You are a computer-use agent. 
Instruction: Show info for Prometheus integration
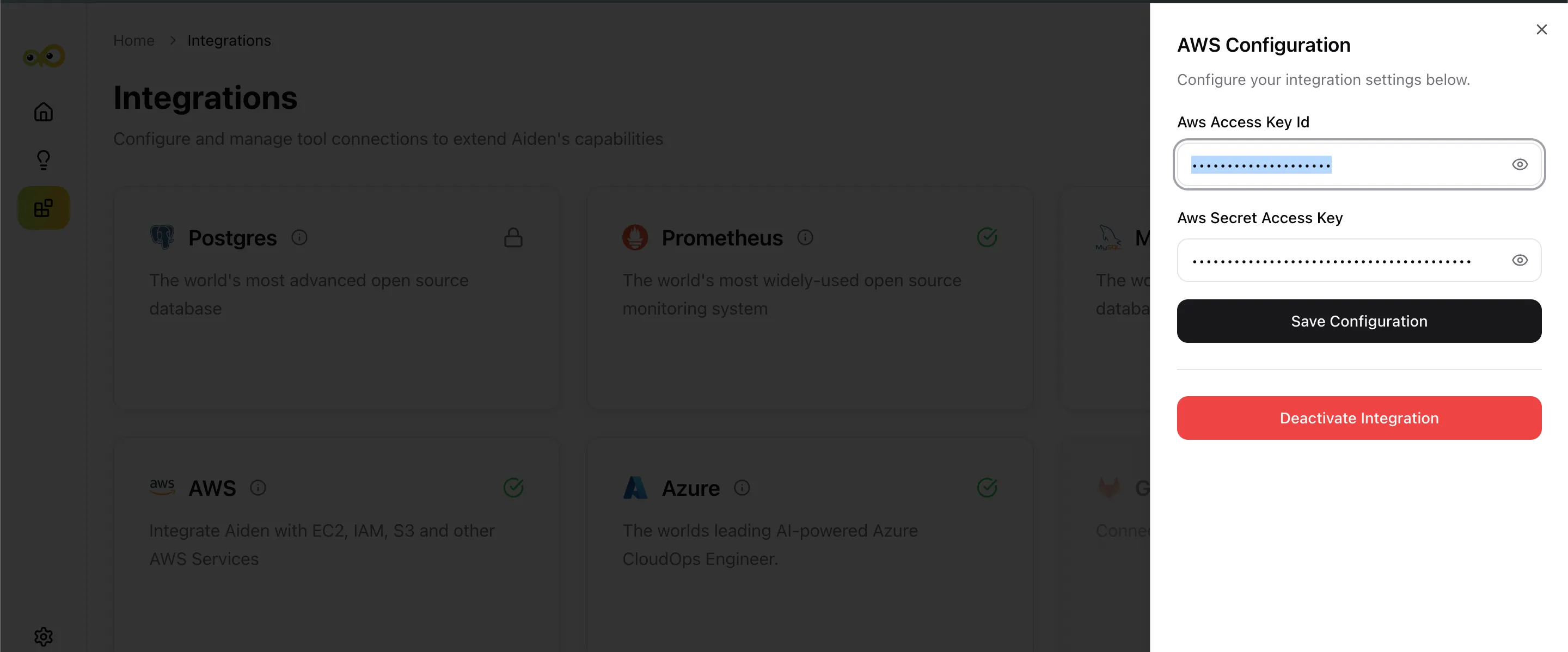(x=805, y=237)
